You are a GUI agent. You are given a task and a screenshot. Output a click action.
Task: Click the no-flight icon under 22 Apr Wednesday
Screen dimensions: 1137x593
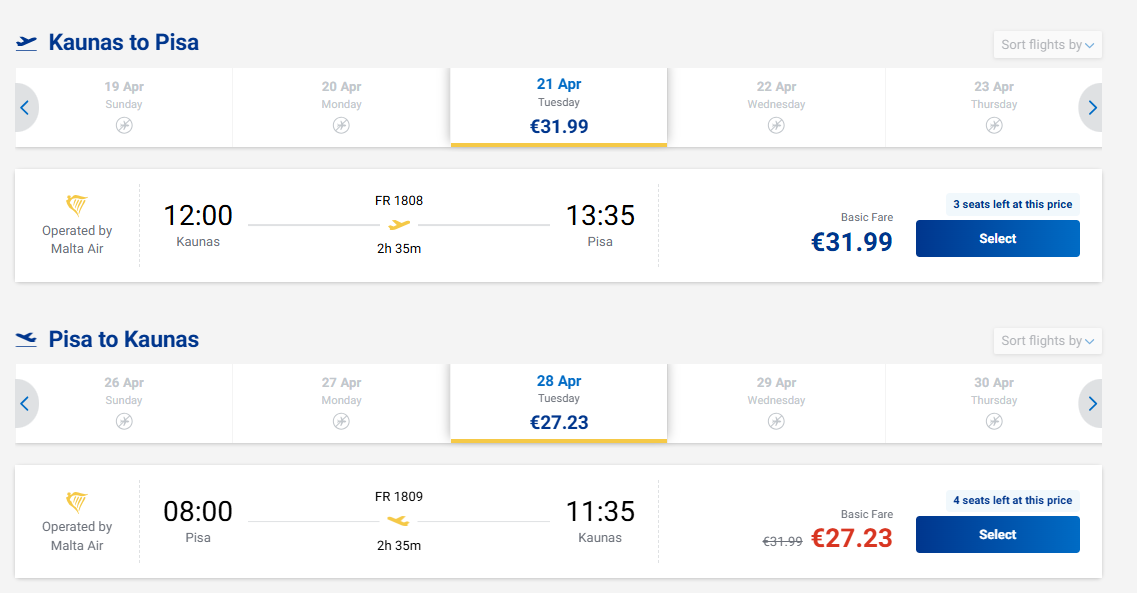point(776,125)
